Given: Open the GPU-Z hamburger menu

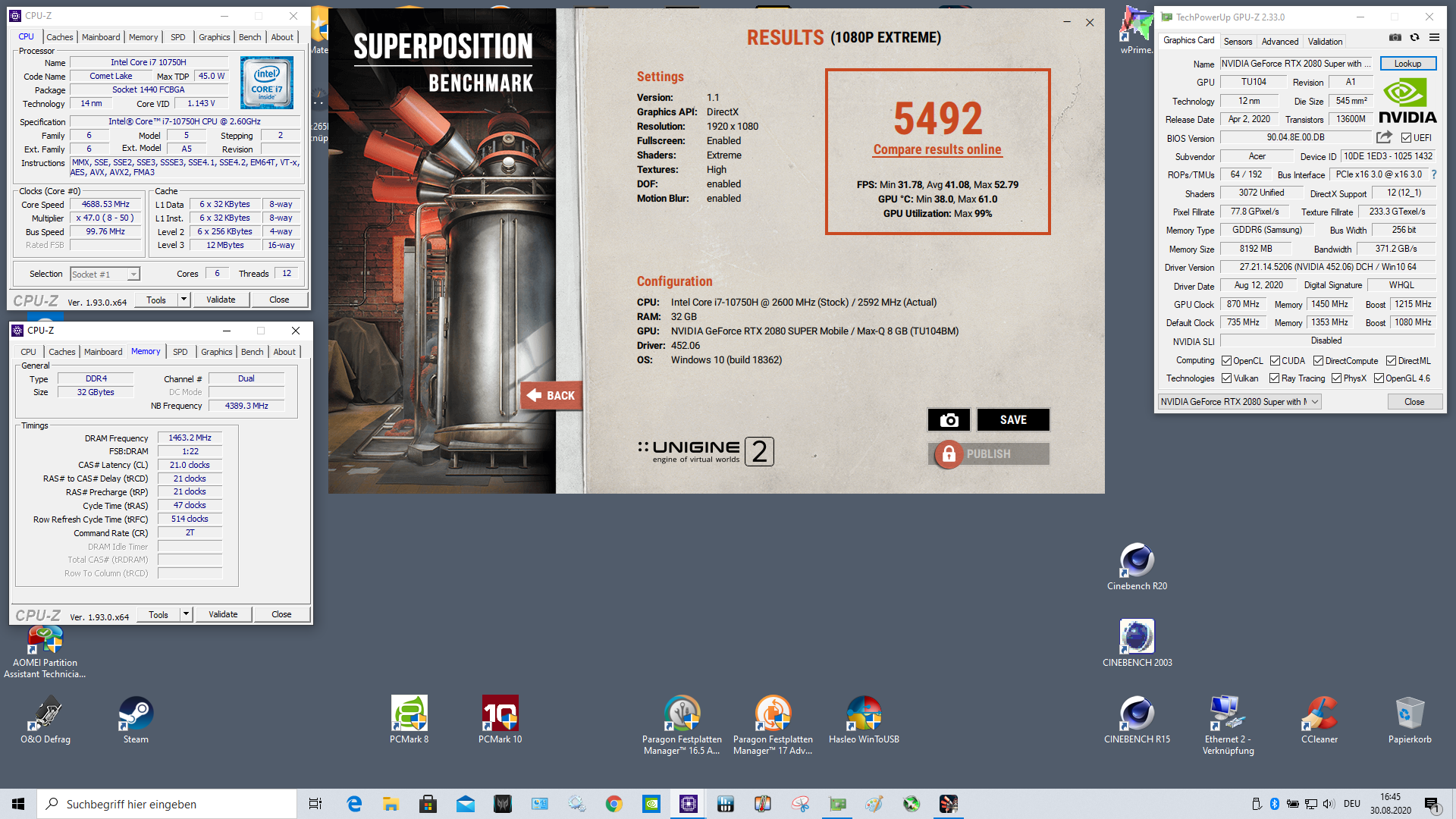Looking at the screenshot, I should (1434, 37).
